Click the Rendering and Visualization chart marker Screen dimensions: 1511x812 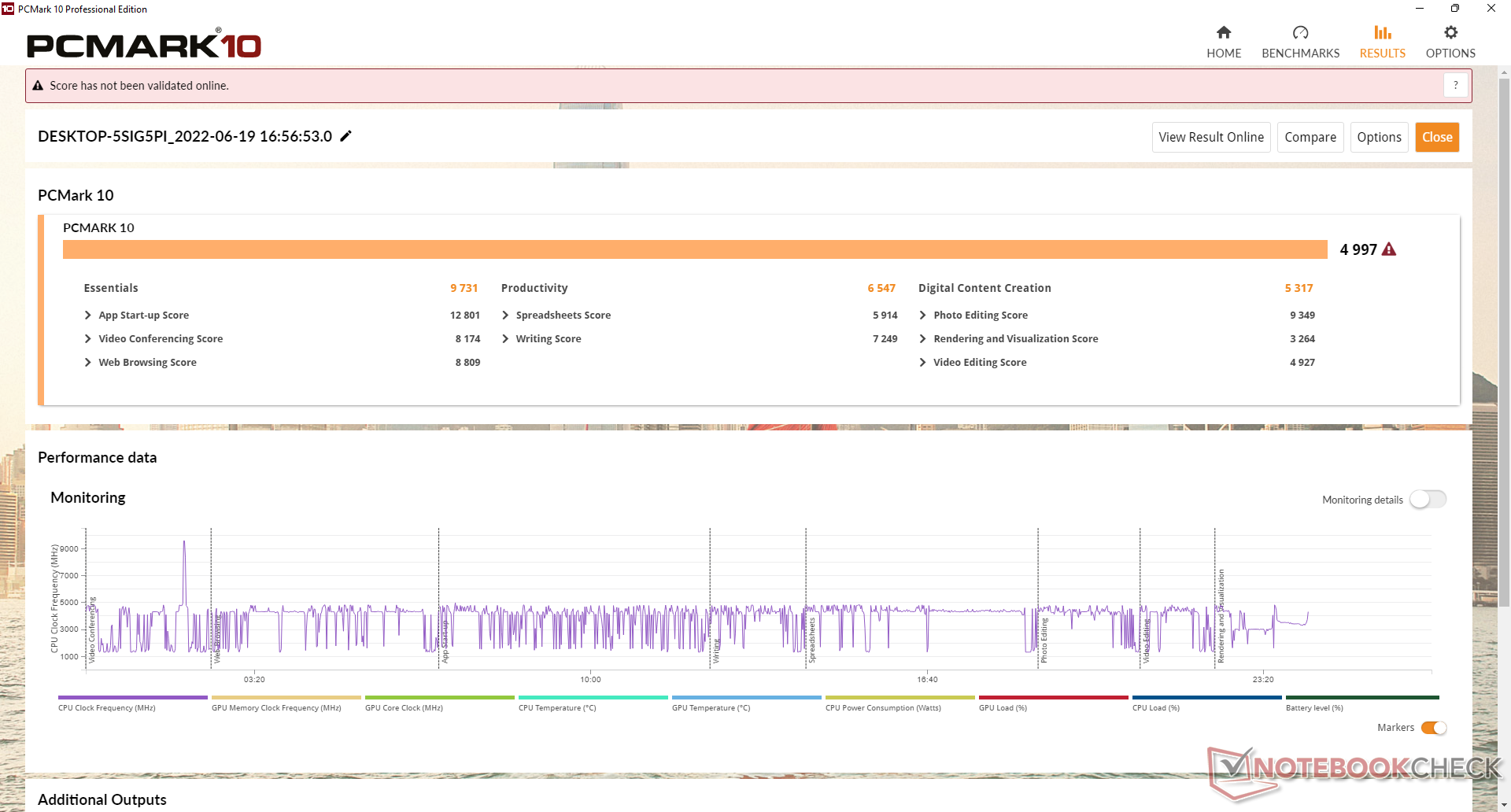[x=1221, y=616]
